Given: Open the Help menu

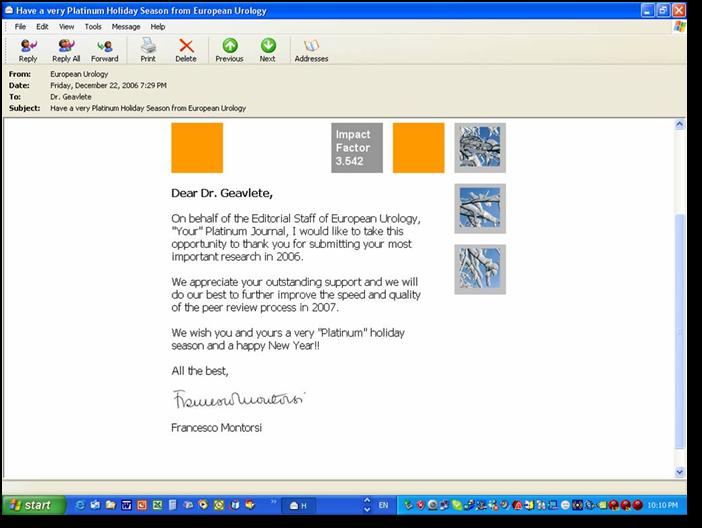Looking at the screenshot, I should coord(158,27).
